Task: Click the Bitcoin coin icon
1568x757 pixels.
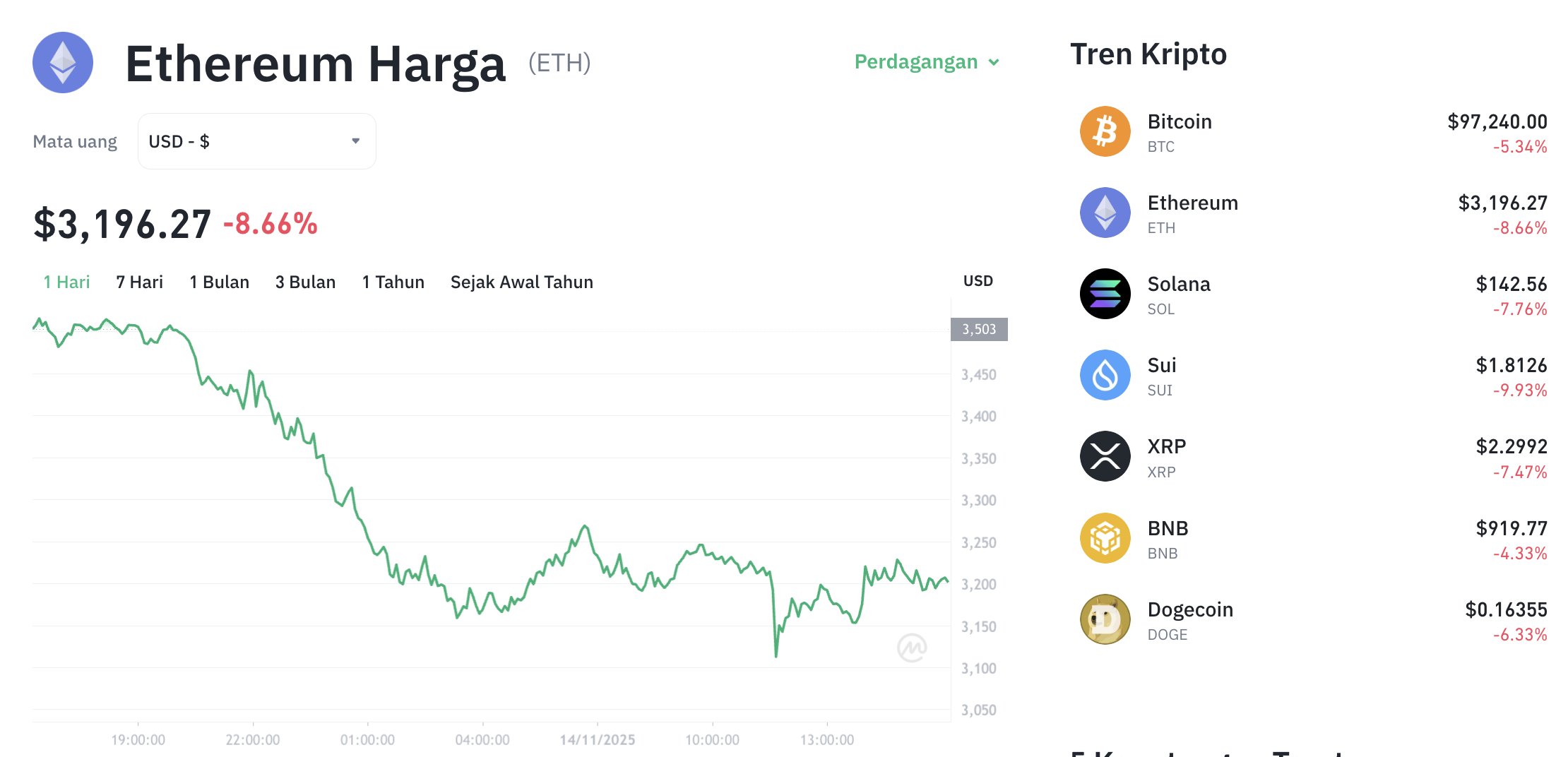Action: point(1105,131)
